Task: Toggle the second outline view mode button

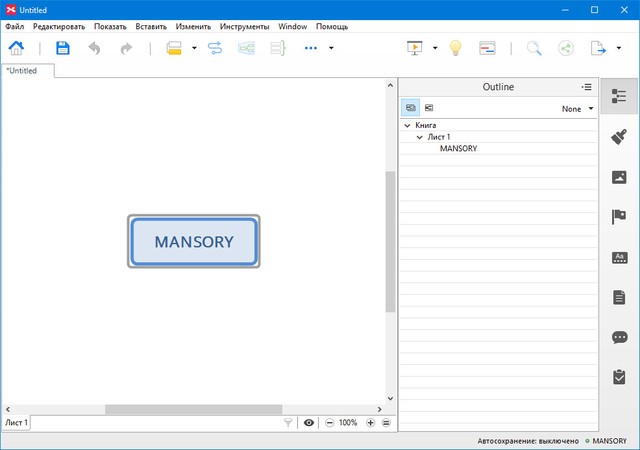Action: [x=429, y=107]
